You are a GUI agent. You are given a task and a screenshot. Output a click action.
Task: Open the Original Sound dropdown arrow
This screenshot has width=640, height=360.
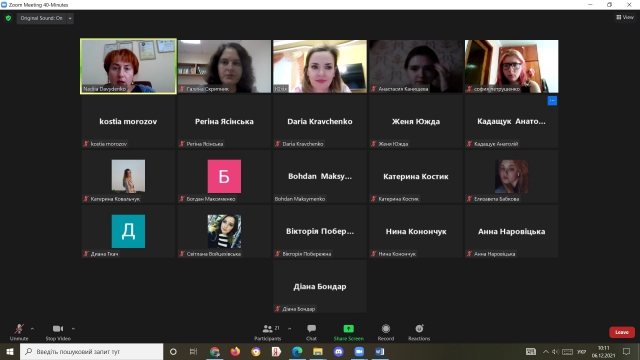[70, 18]
